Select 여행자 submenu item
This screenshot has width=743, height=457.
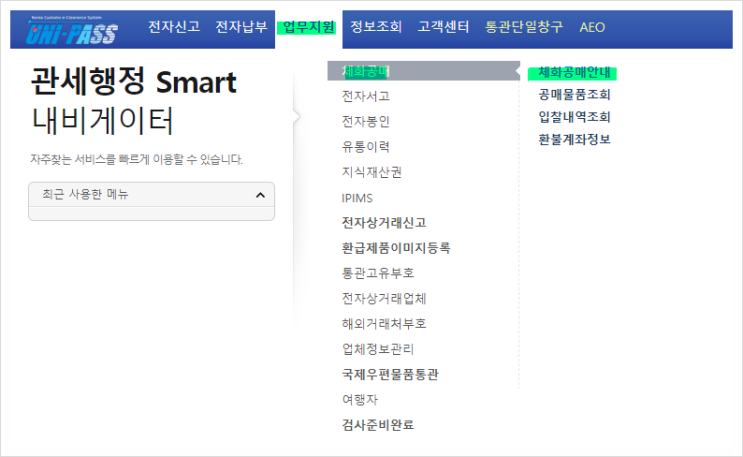(x=360, y=400)
